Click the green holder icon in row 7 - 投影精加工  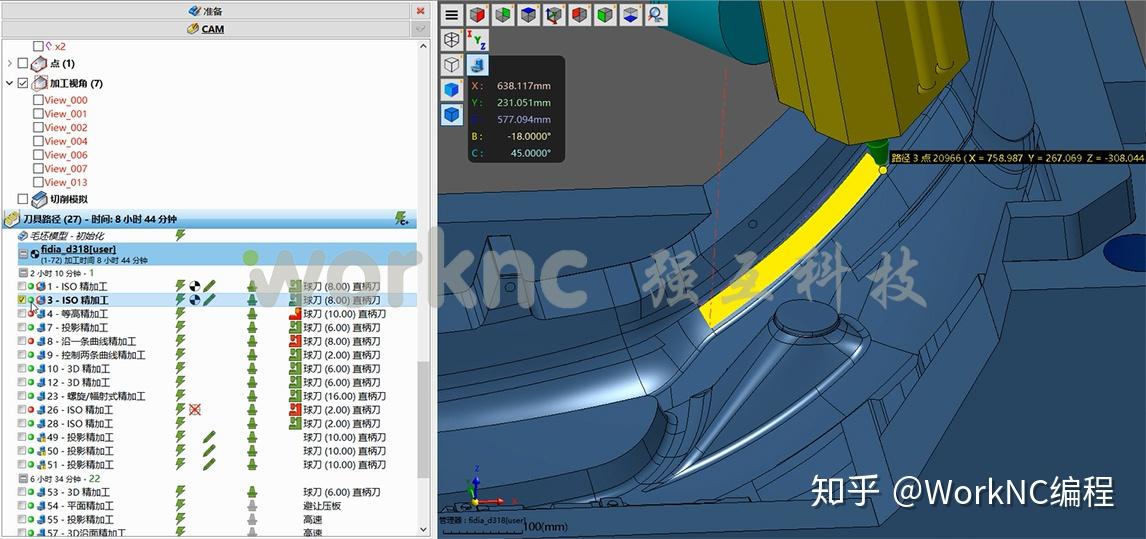click(252, 328)
